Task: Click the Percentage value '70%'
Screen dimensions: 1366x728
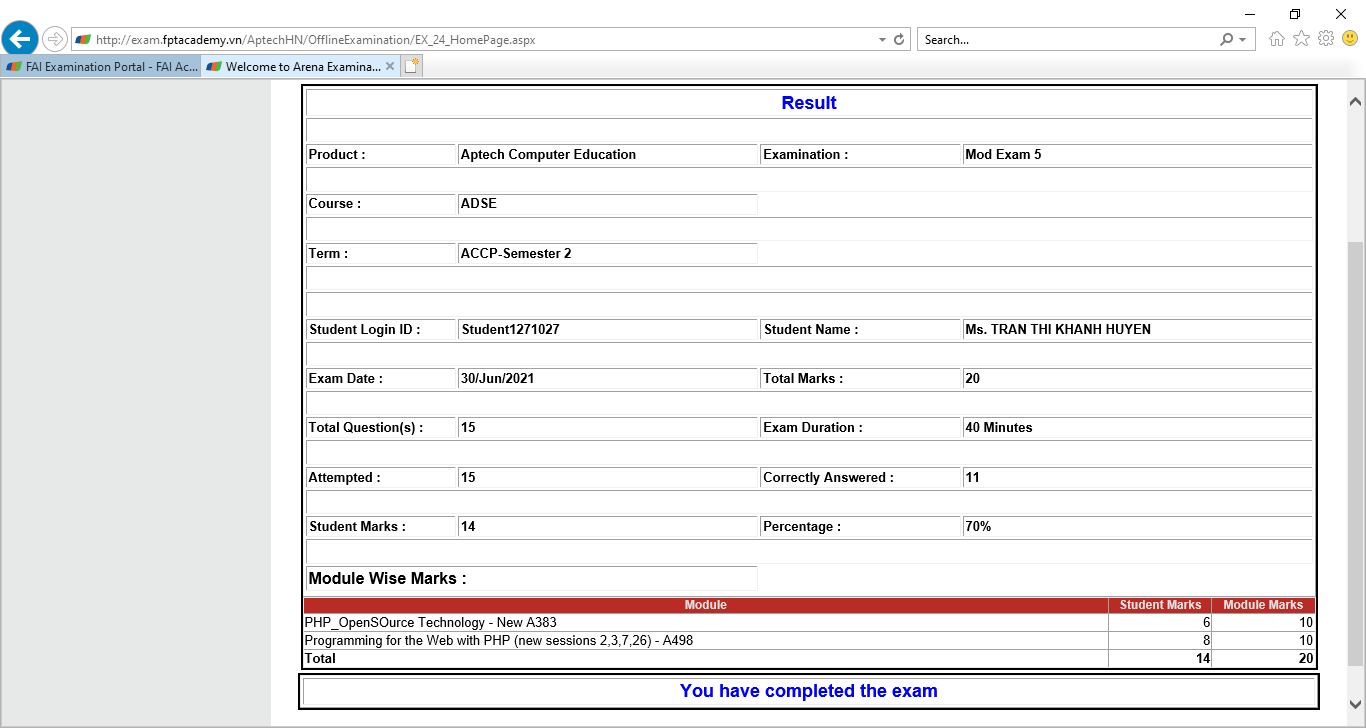Action: 978,526
